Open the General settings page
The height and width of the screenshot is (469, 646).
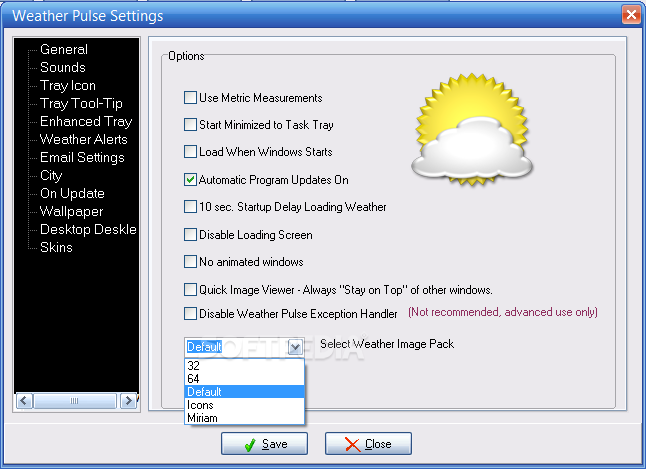coord(64,49)
